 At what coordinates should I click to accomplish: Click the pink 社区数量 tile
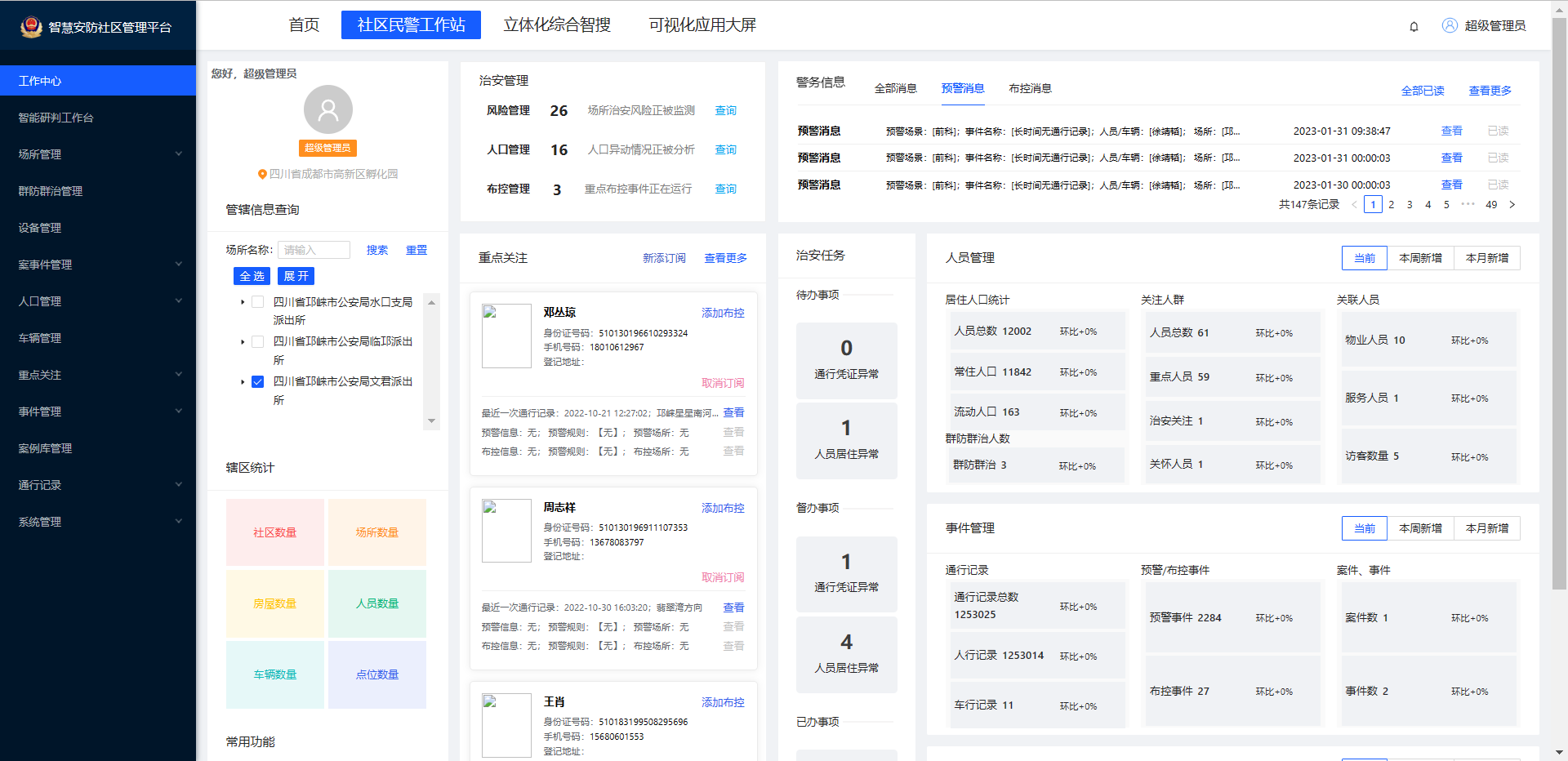[x=275, y=532]
